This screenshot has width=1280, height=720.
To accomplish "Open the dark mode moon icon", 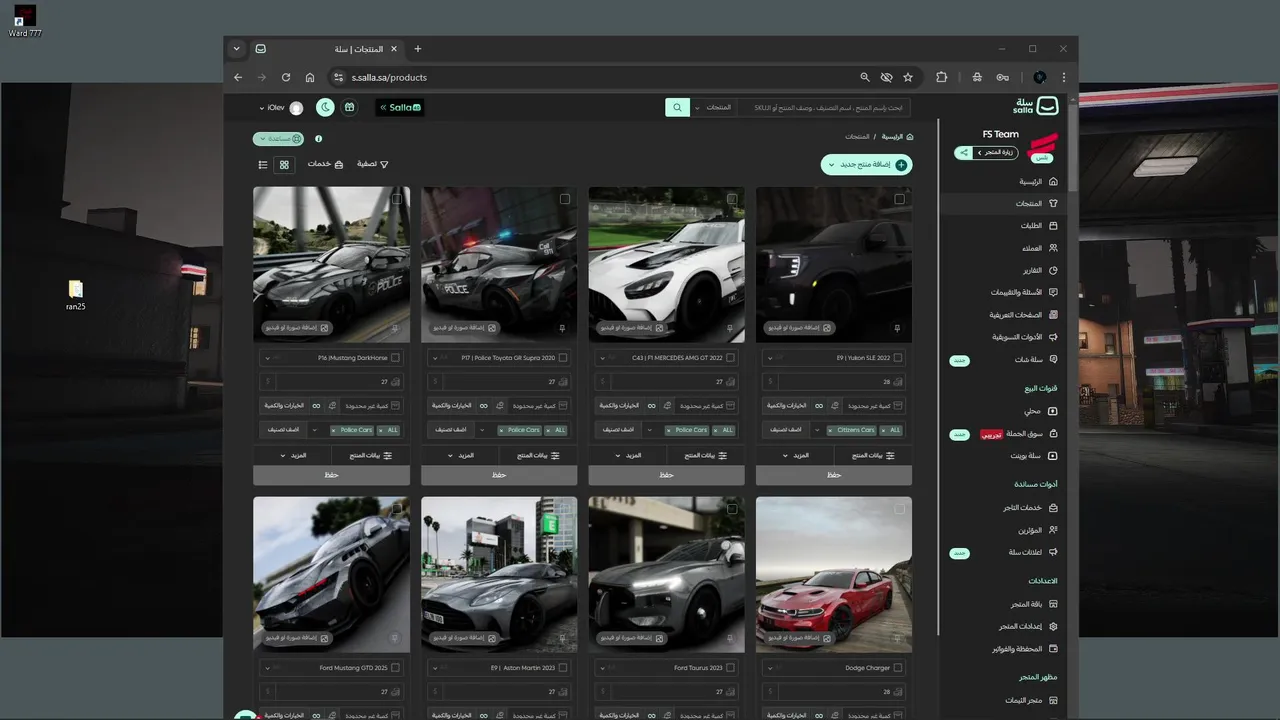I will [x=325, y=107].
